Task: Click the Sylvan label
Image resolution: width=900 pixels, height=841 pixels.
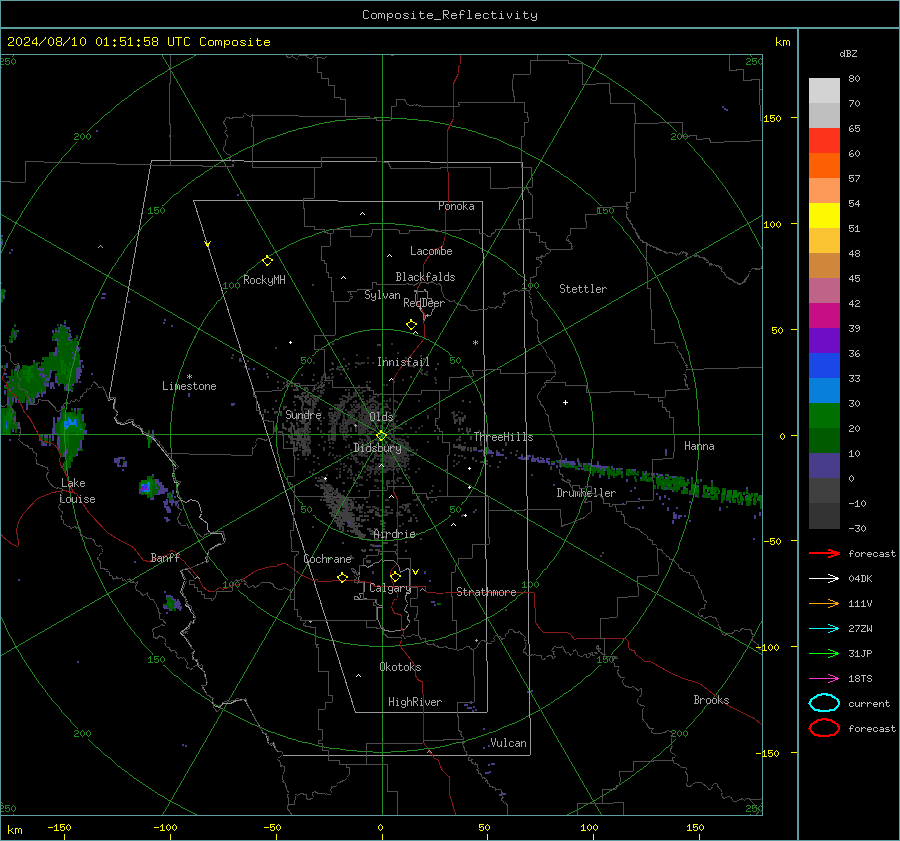Action: coord(382,295)
